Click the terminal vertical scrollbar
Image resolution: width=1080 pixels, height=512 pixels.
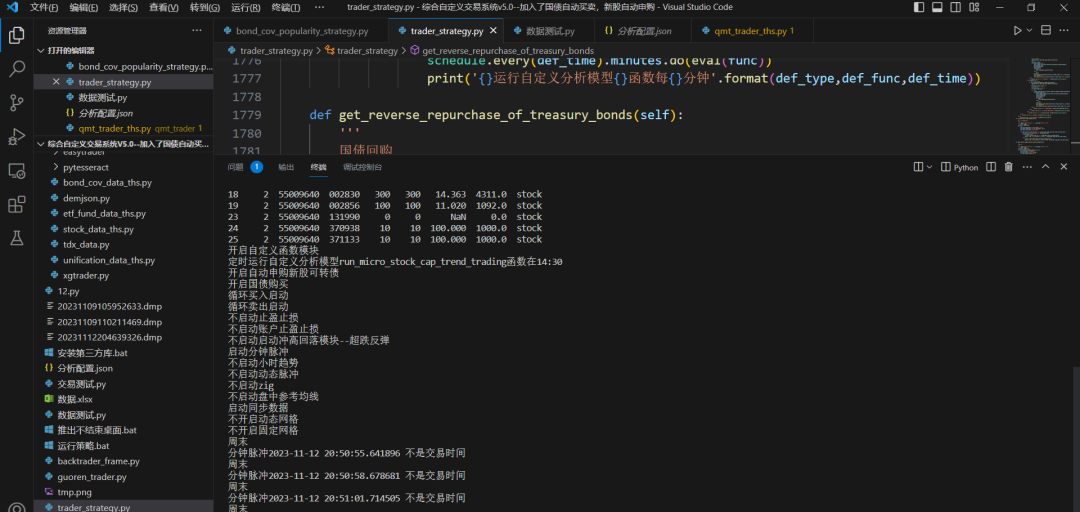pos(1076,439)
